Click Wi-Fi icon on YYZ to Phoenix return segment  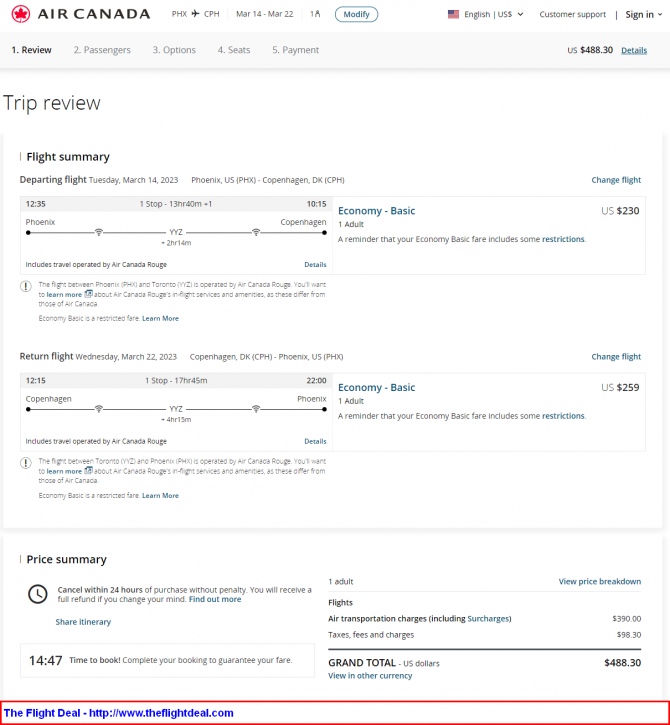pos(256,409)
